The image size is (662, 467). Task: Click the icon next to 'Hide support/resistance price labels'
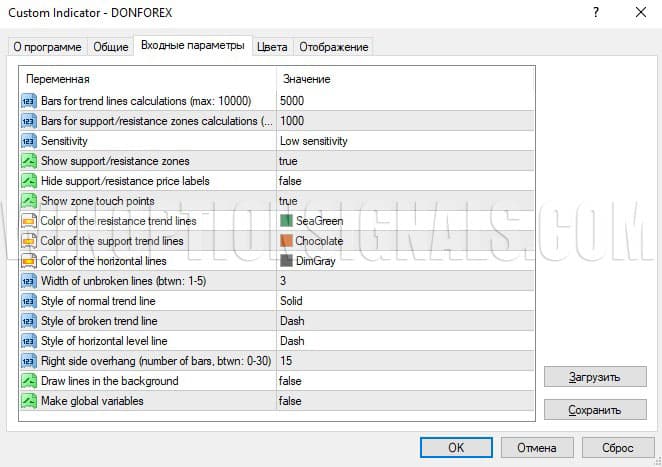(x=29, y=181)
